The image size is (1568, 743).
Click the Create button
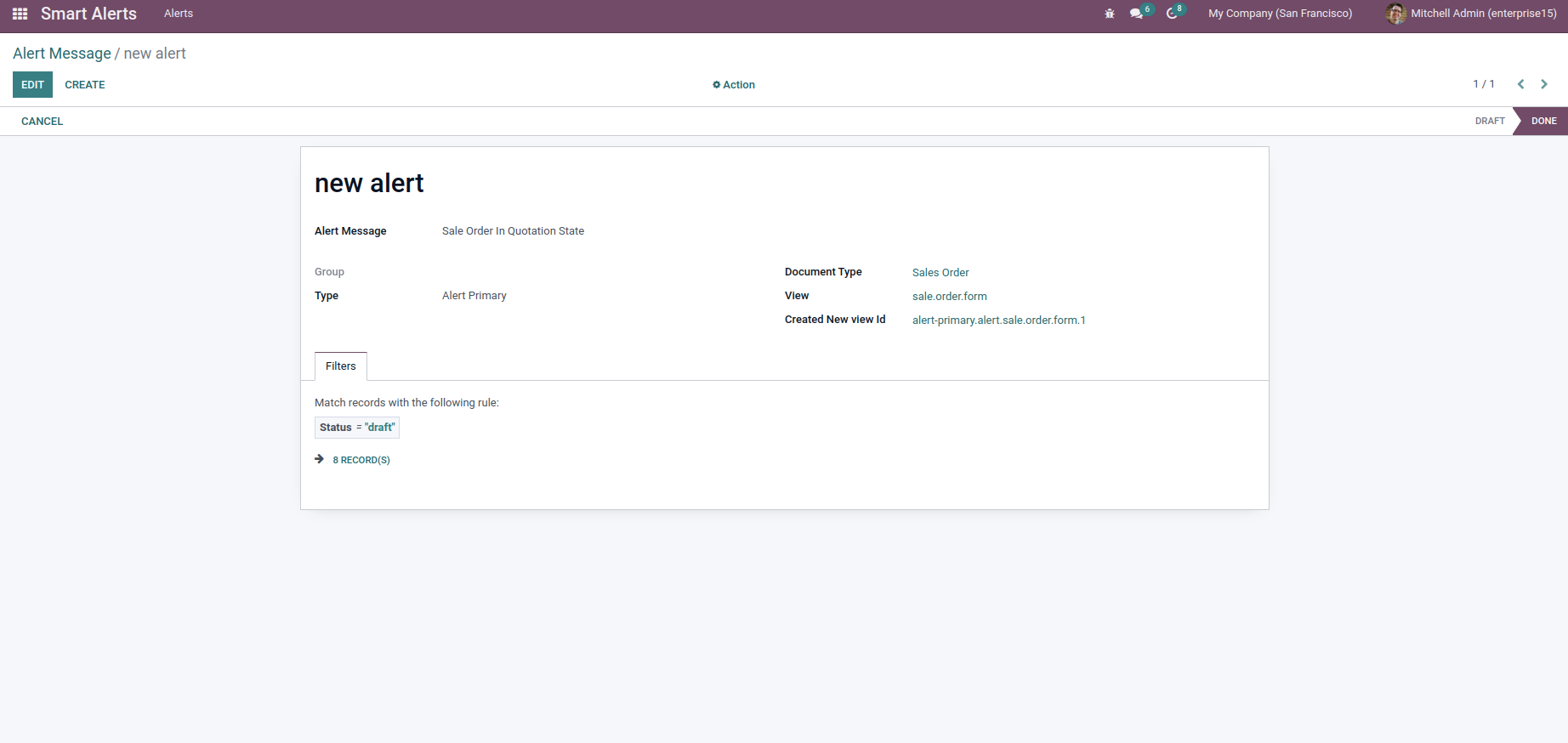pos(85,85)
